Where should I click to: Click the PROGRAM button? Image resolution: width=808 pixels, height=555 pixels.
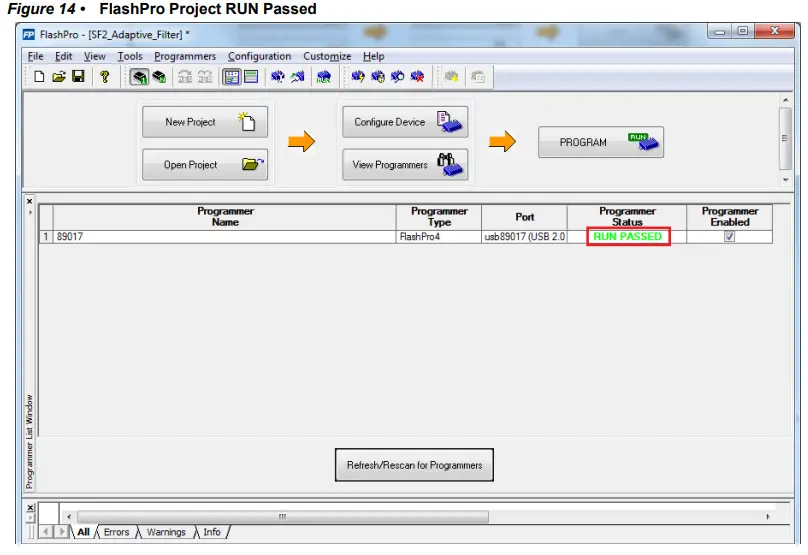point(601,142)
